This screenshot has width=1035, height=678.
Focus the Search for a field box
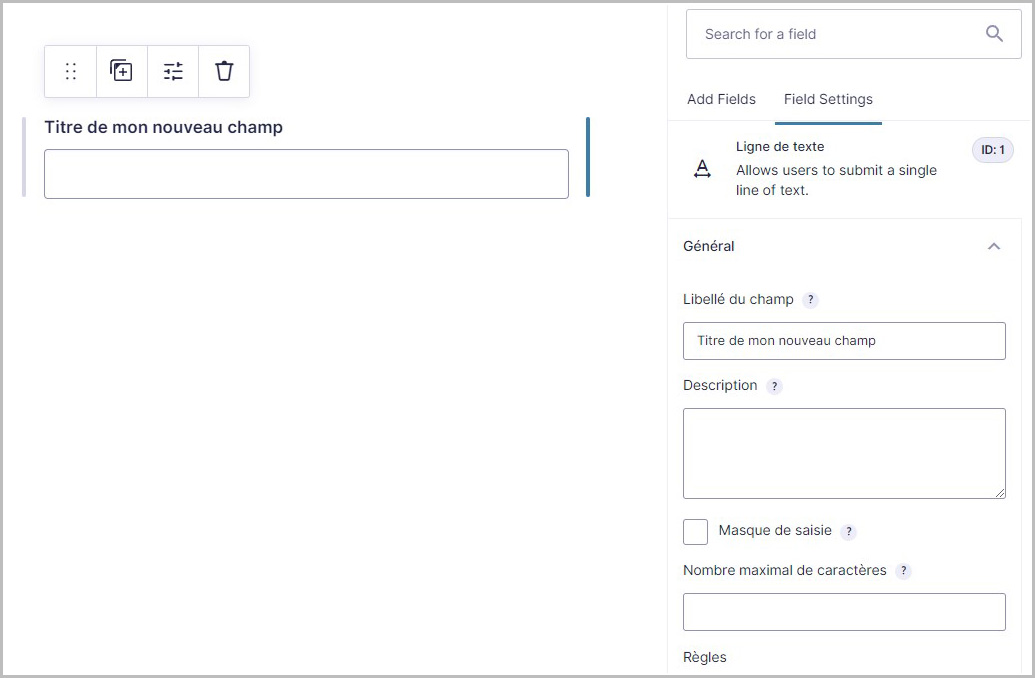[x=835, y=34]
